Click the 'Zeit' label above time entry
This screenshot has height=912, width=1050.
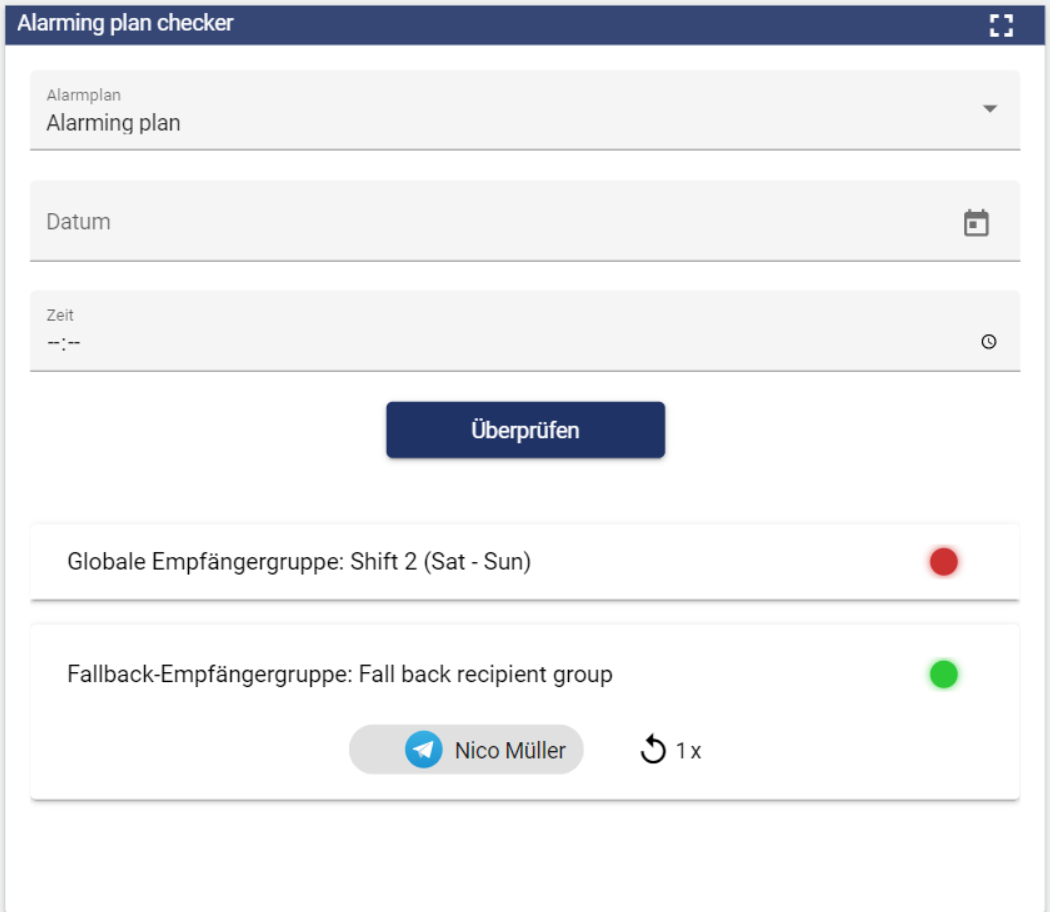click(x=60, y=315)
